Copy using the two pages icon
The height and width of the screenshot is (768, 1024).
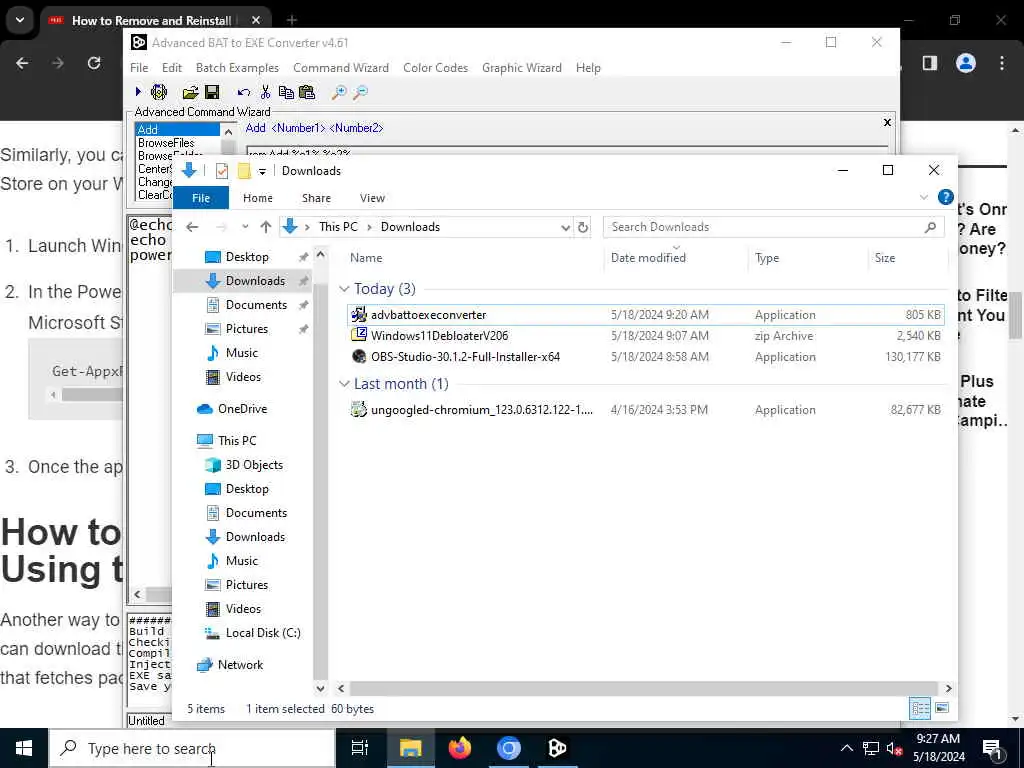click(x=286, y=92)
